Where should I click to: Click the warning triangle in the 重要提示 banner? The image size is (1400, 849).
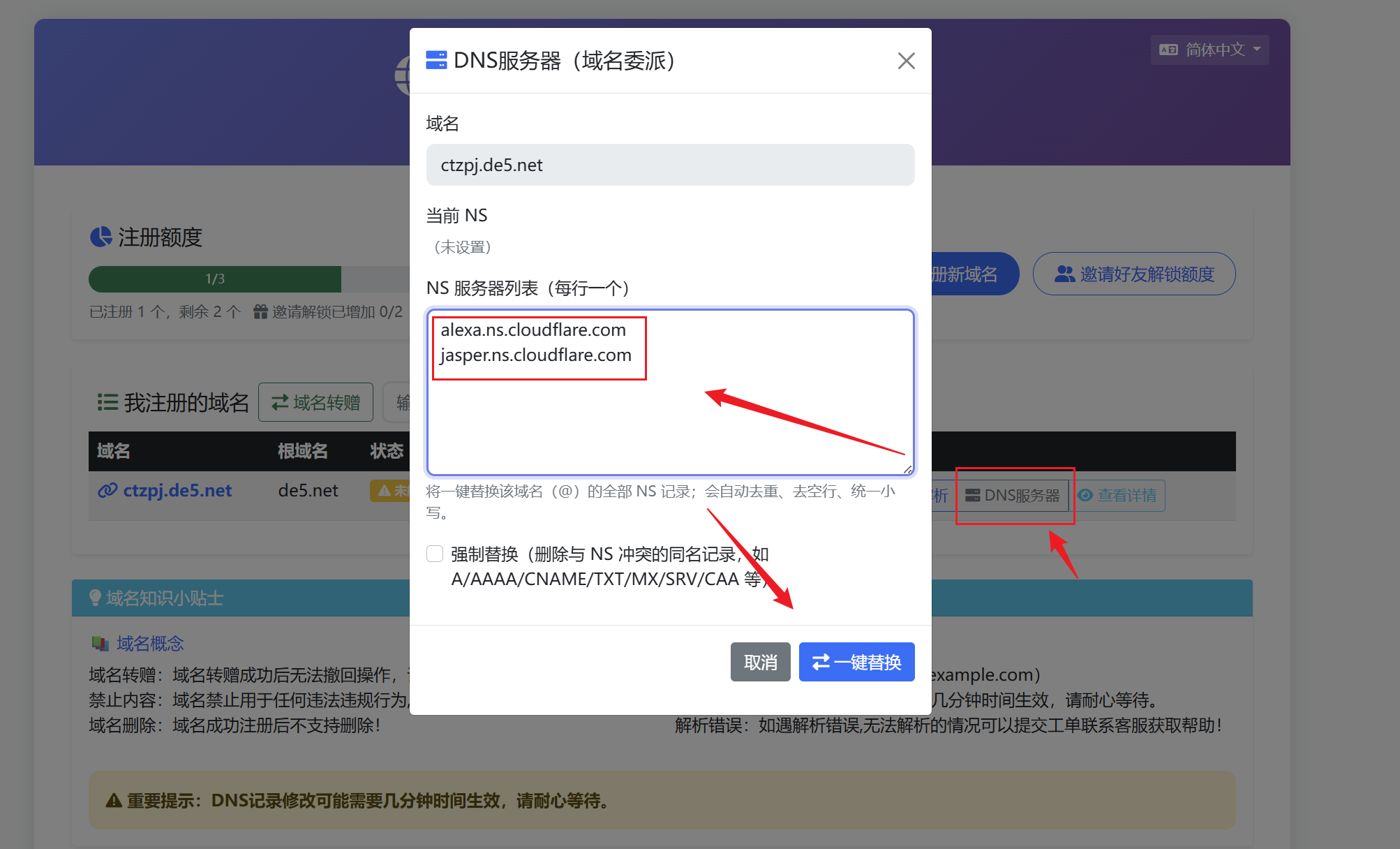112,800
